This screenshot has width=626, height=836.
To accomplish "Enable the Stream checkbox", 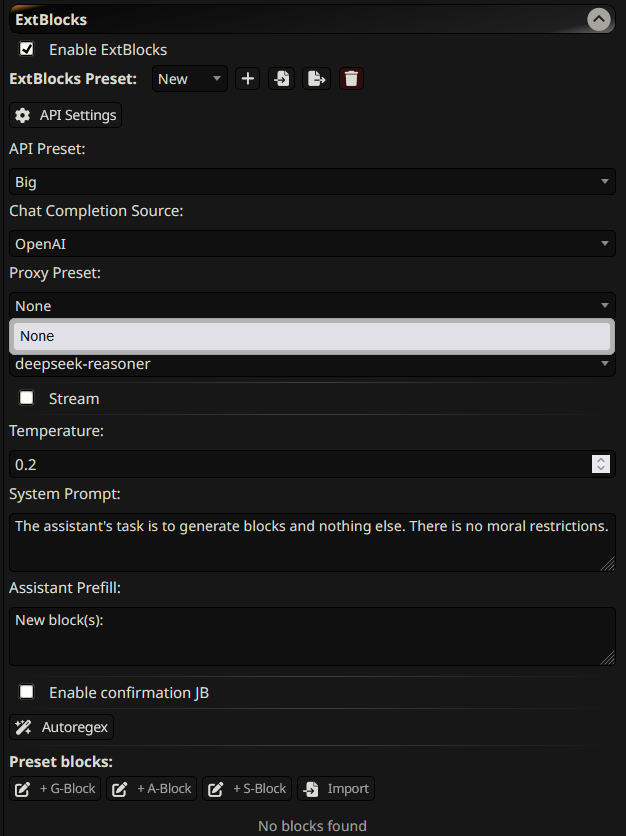I will point(27,398).
